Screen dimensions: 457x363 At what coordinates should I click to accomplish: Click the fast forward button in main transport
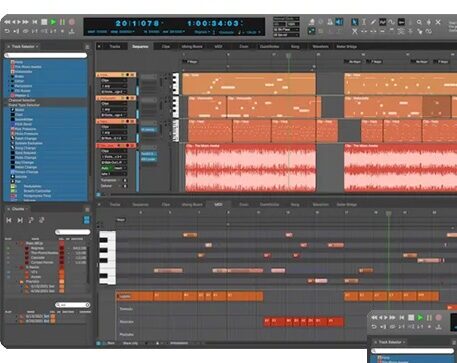(x=25, y=22)
